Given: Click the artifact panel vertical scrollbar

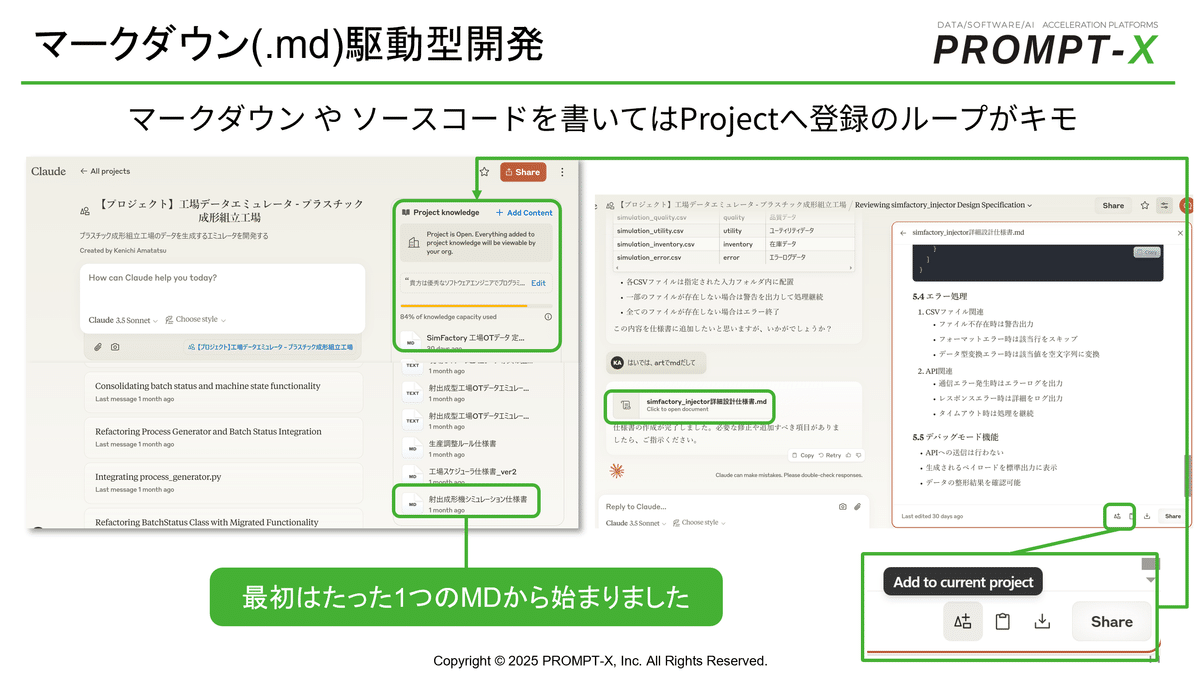Looking at the screenshot, I should (x=1188, y=477).
